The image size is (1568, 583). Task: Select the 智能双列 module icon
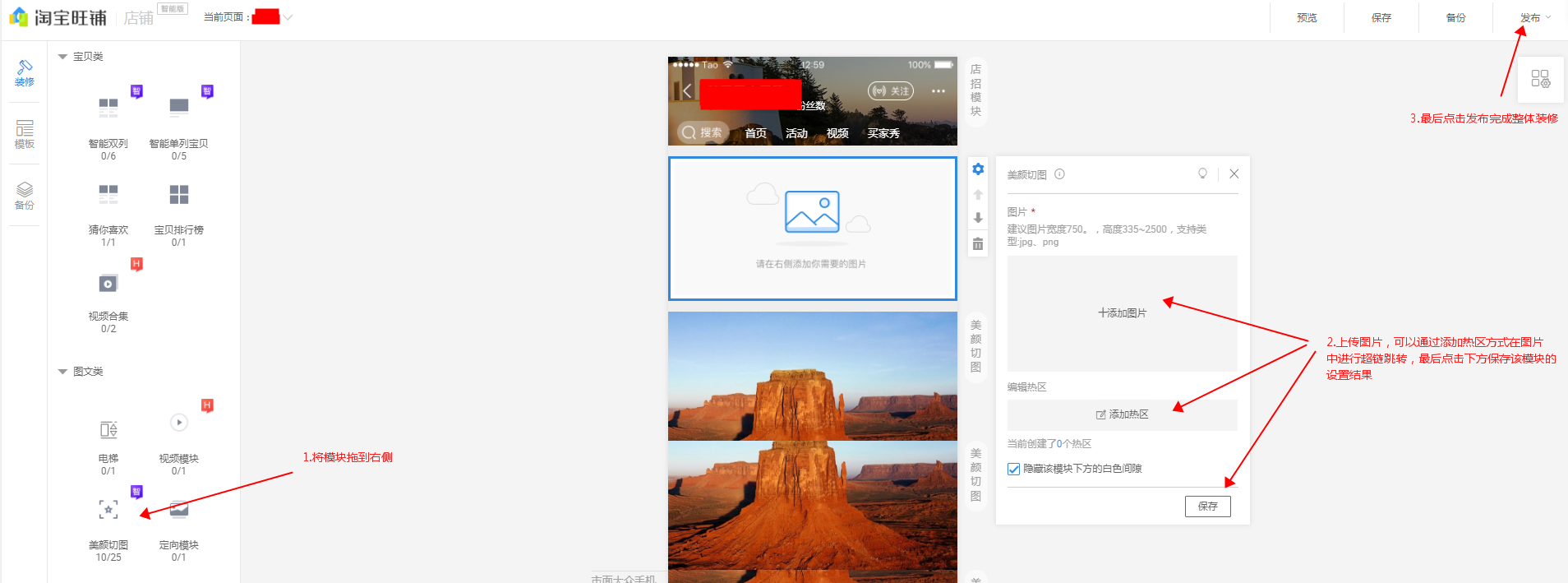108,107
